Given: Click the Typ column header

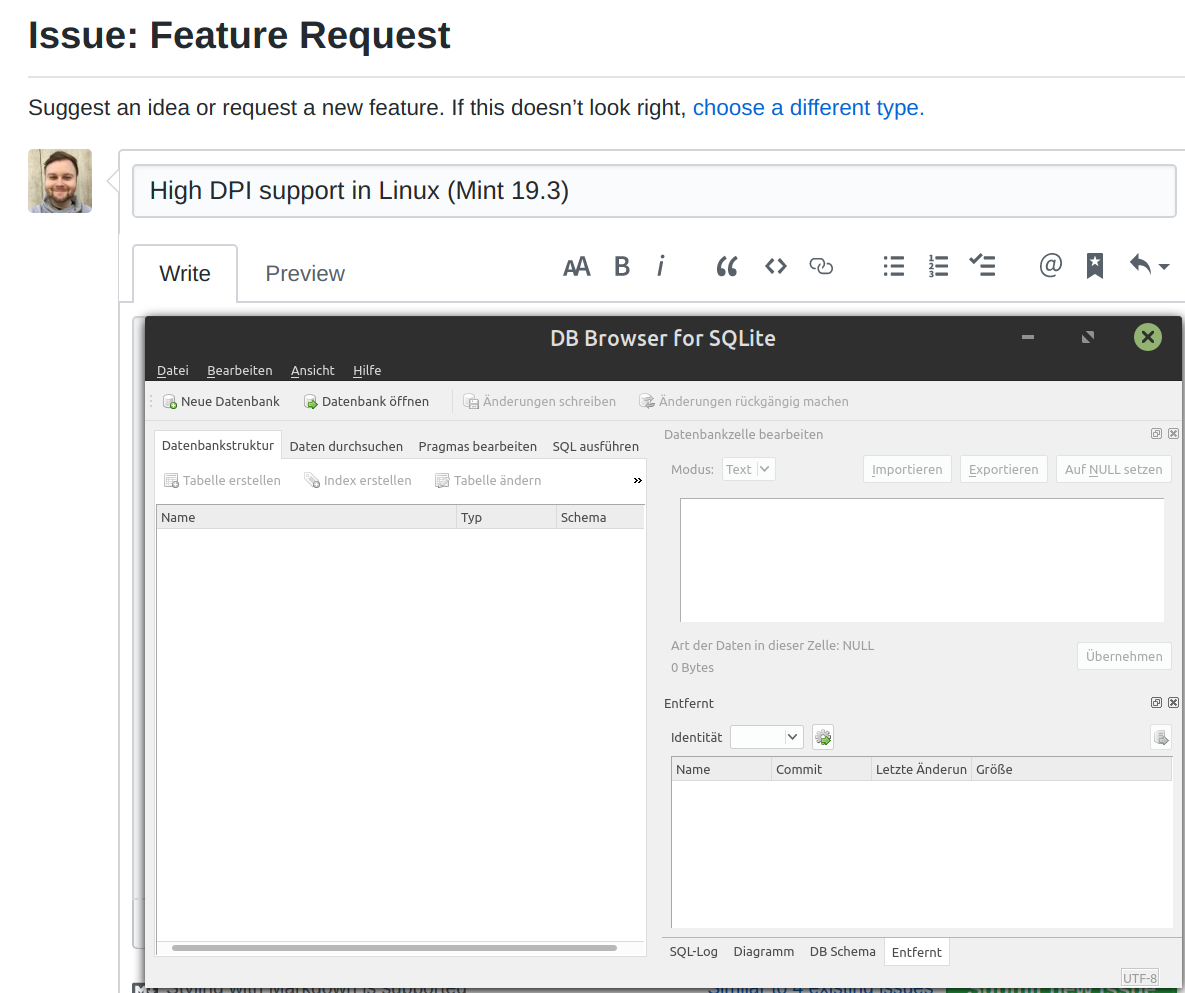Looking at the screenshot, I should point(506,518).
